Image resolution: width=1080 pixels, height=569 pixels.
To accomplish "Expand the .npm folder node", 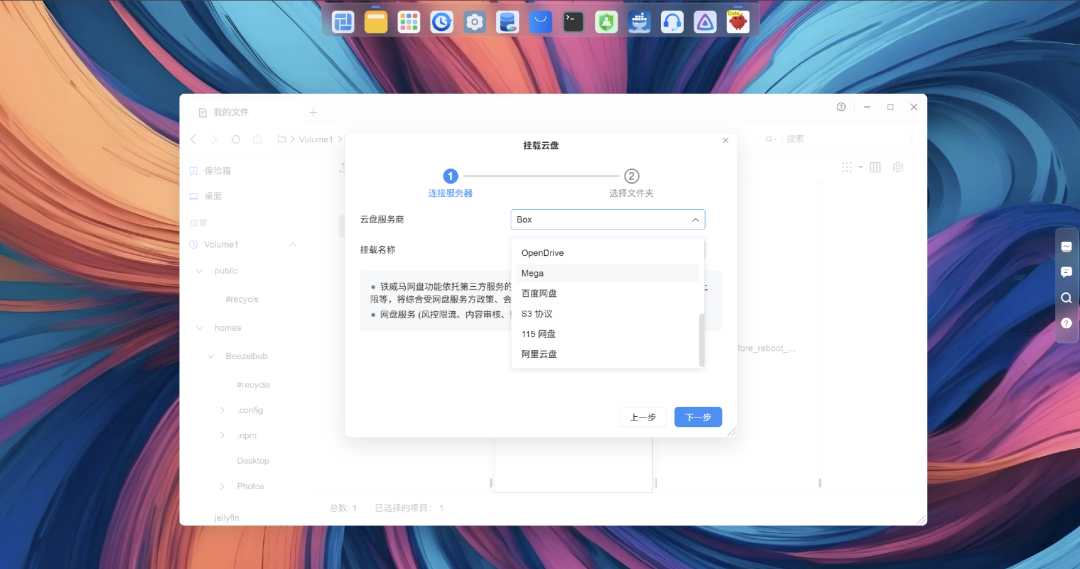I will pyautogui.click(x=222, y=435).
